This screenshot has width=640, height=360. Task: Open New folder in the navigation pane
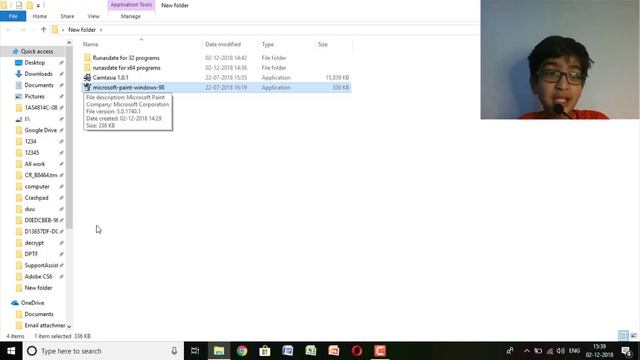[38, 288]
